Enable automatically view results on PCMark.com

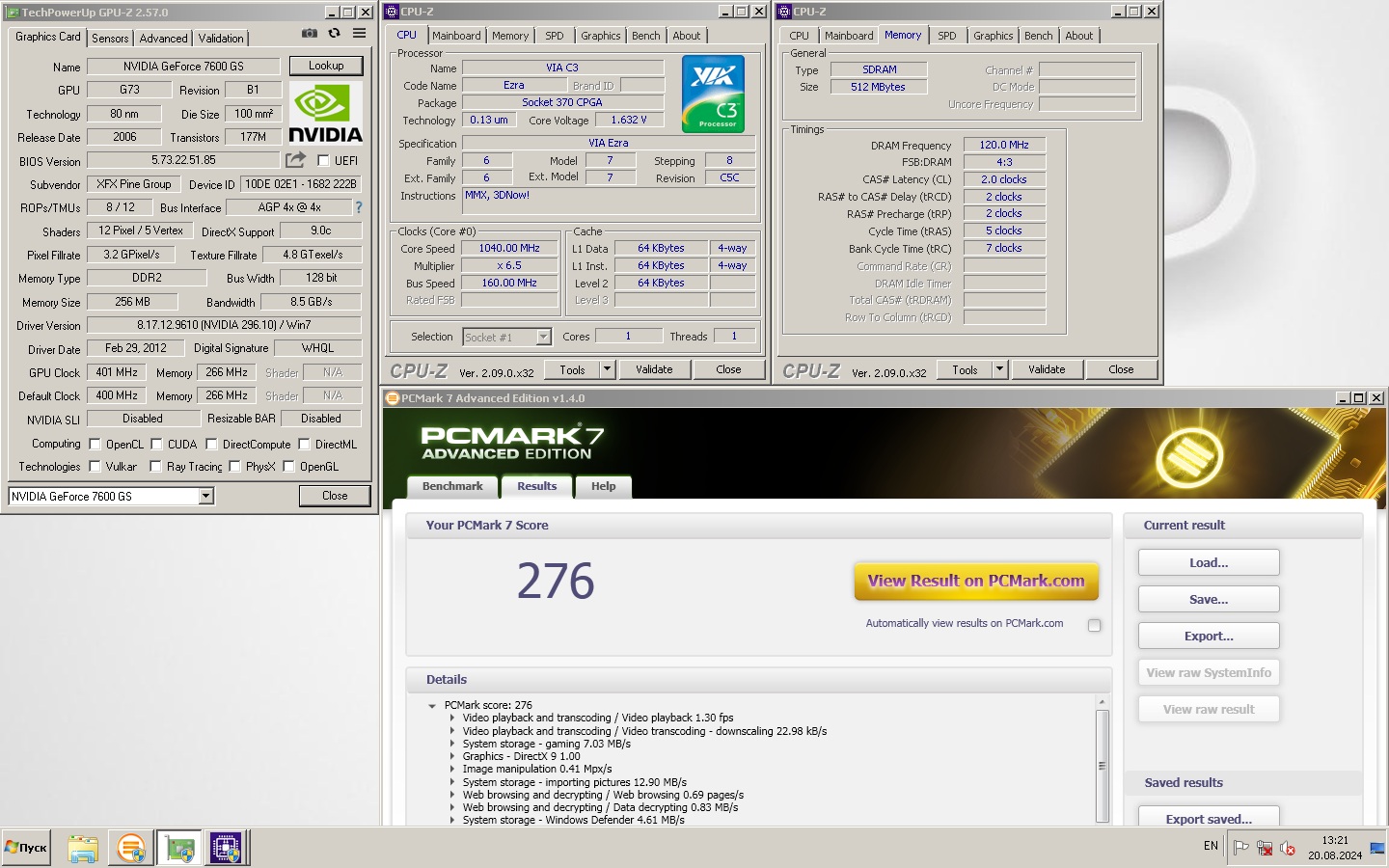[1094, 625]
